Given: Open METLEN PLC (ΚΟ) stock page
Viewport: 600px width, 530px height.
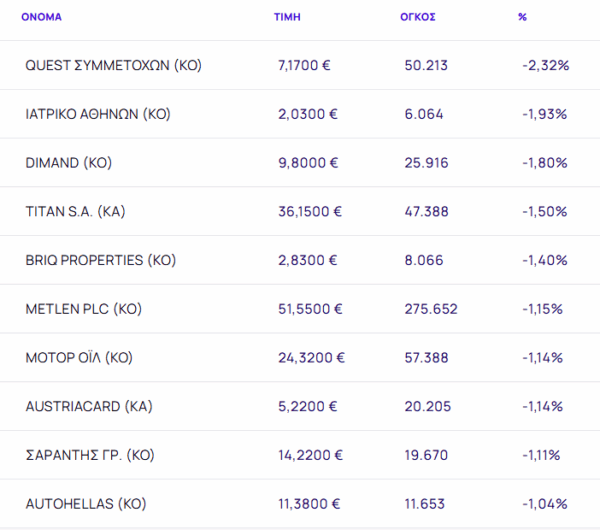Looking at the screenshot, I should (83, 309).
